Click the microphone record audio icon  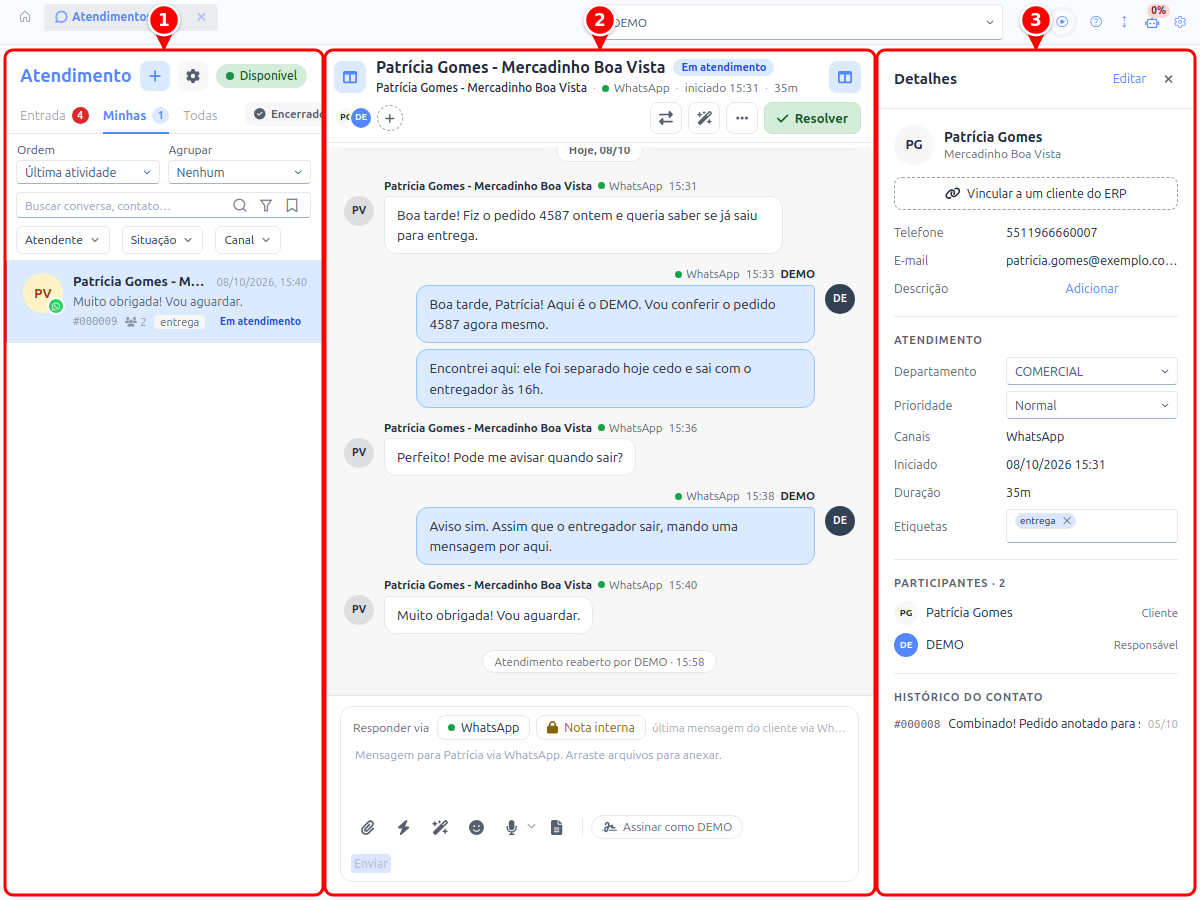(511, 827)
